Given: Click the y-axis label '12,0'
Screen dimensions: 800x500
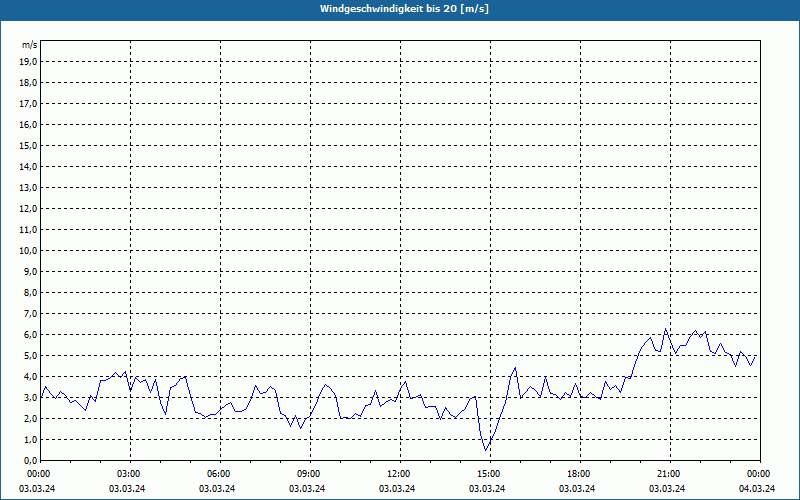Looking at the screenshot, I should click(x=29, y=209).
